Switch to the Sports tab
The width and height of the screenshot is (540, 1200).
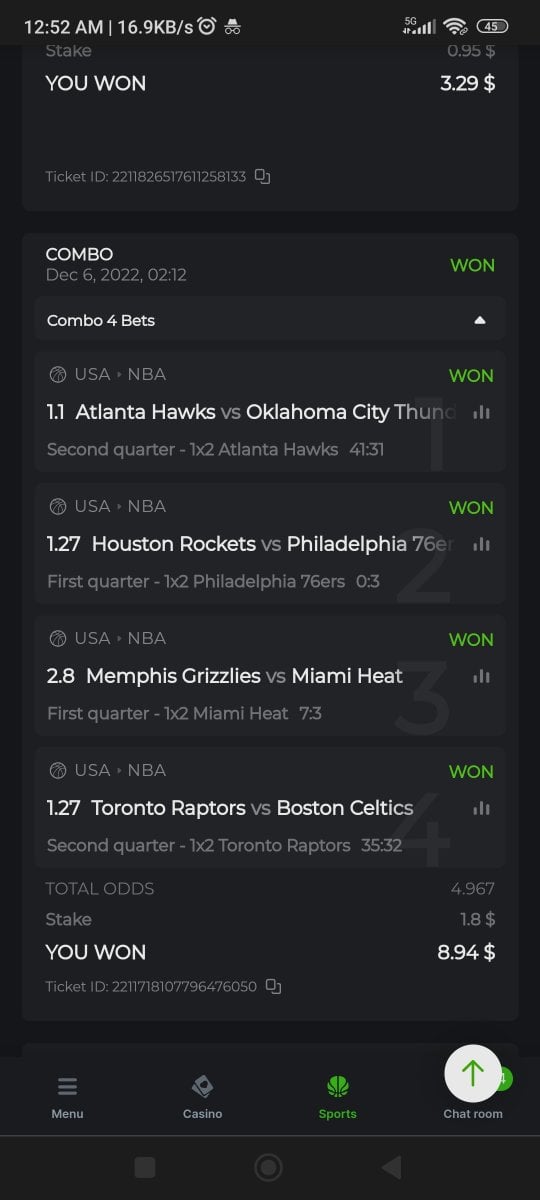pyautogui.click(x=337, y=1097)
